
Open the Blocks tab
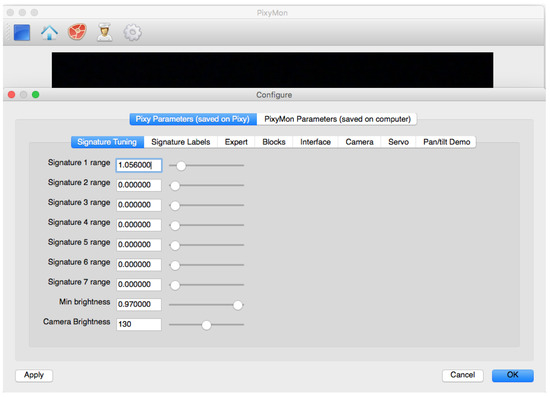click(274, 142)
